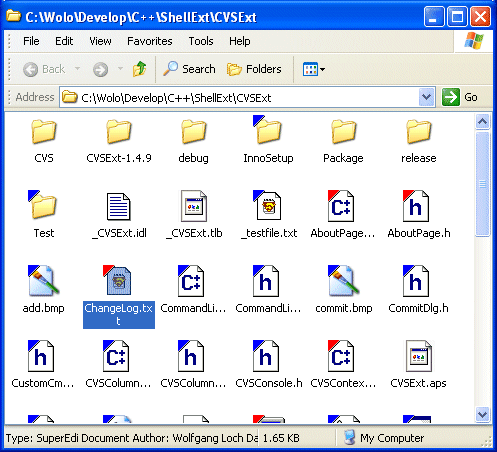Click the CommandLi... C++ source file icon
The image size is (497, 452).
pyautogui.click(x=191, y=281)
